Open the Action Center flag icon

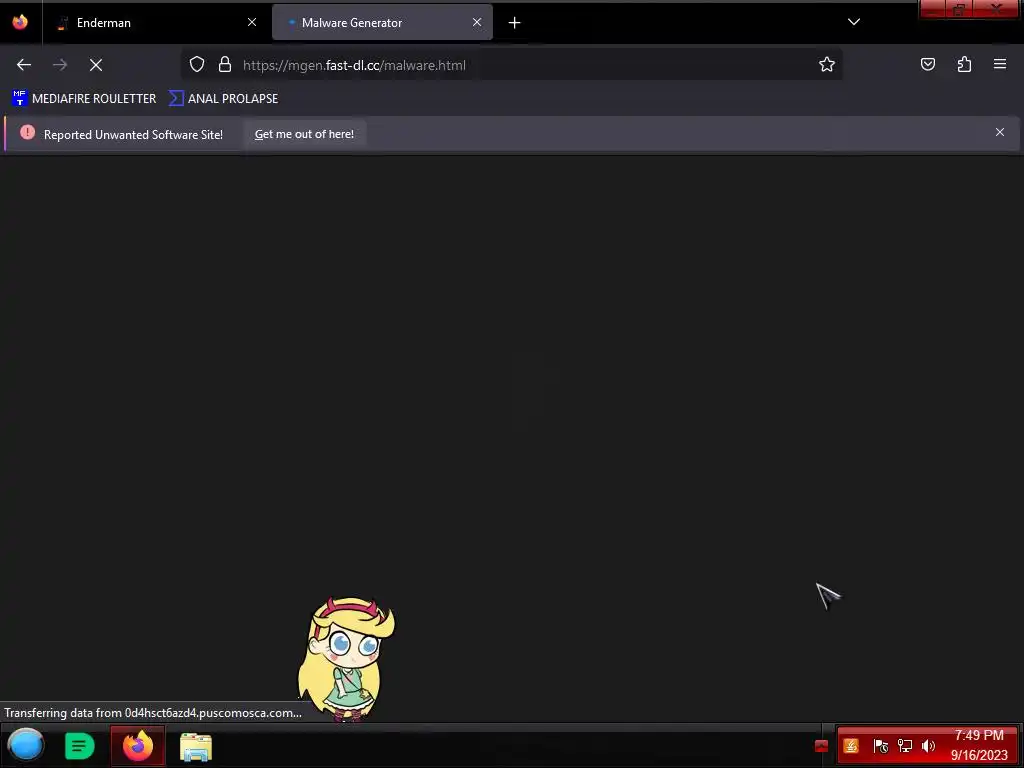pyautogui.click(x=880, y=746)
